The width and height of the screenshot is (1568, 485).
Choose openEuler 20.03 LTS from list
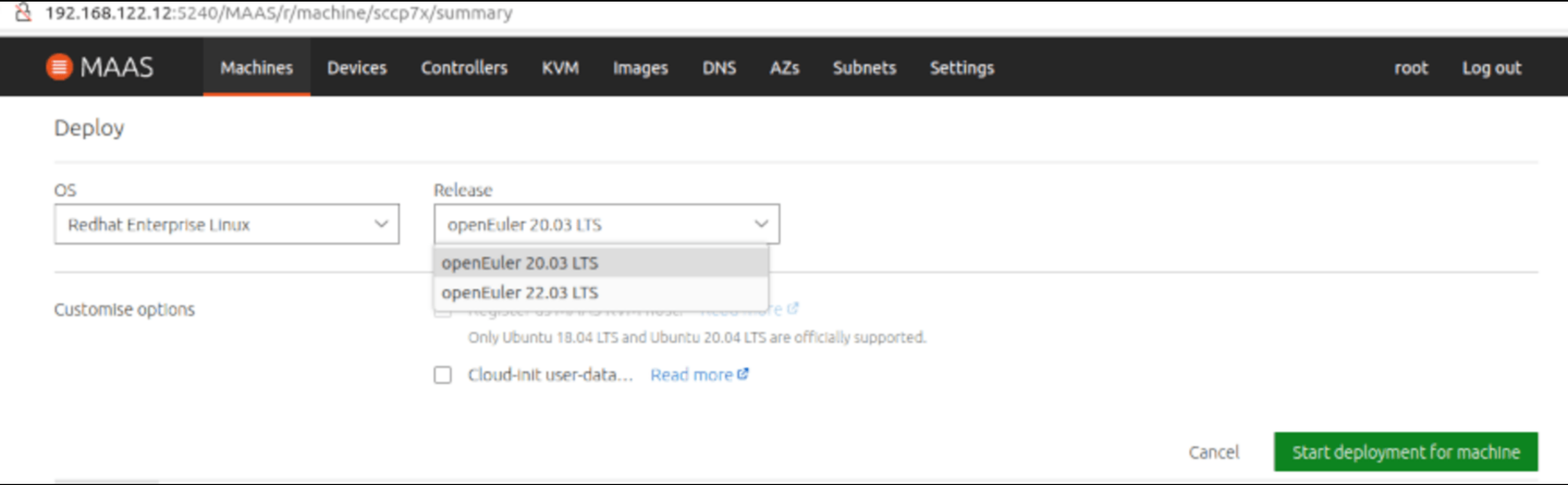coord(520,263)
